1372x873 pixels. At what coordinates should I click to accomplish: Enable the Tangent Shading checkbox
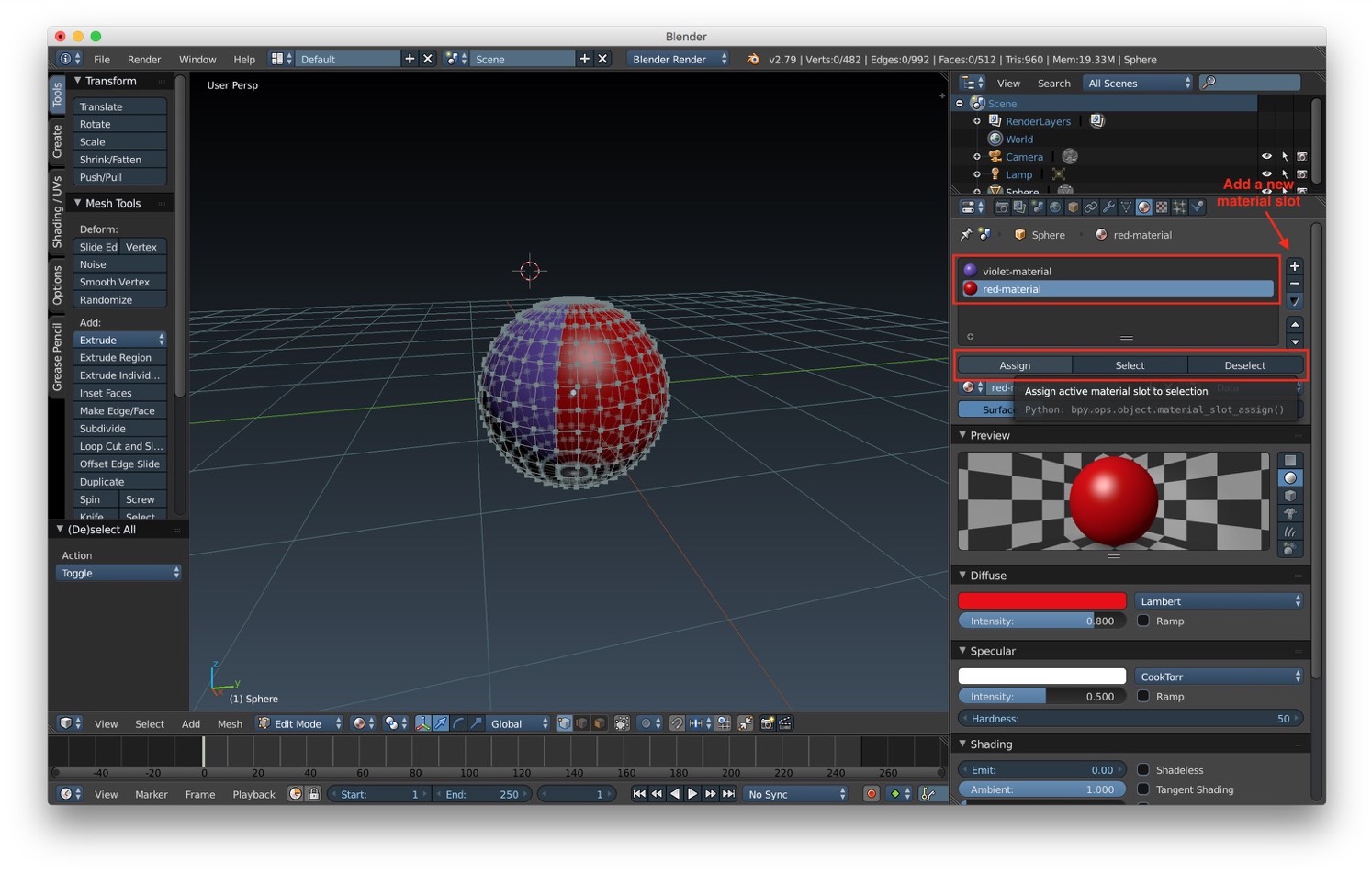[1143, 789]
